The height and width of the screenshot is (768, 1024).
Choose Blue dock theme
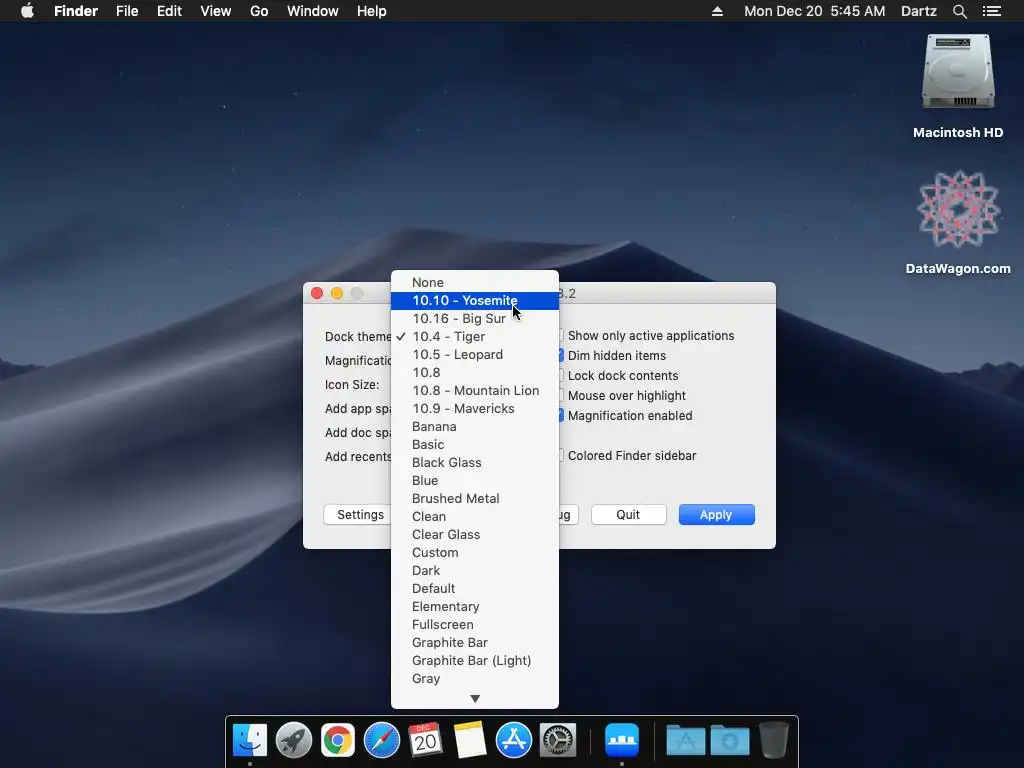pos(475,480)
